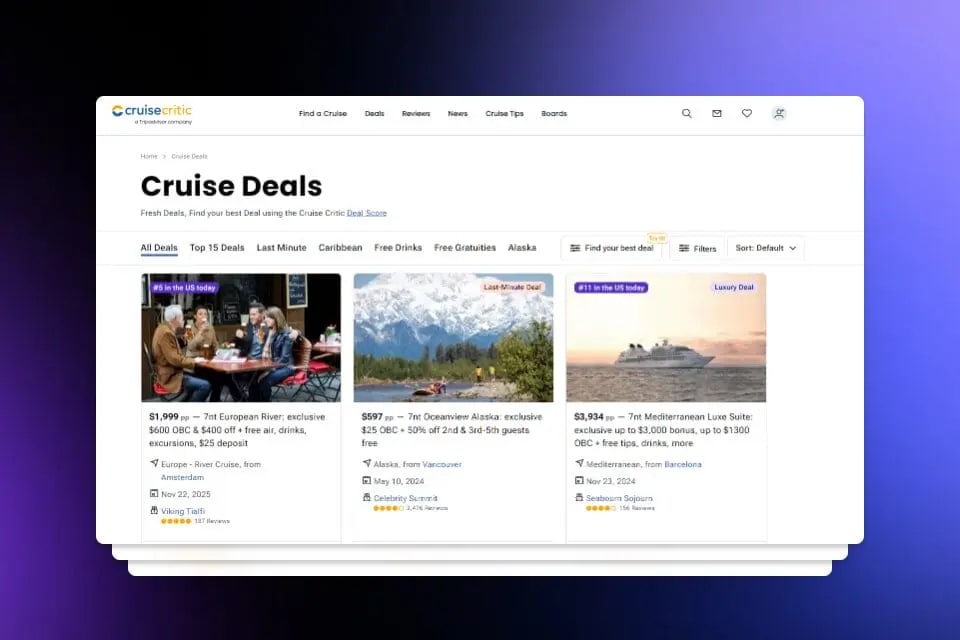Click Seabourn Sojourn star rating
Image resolution: width=960 pixels, height=640 pixels.
(x=601, y=508)
